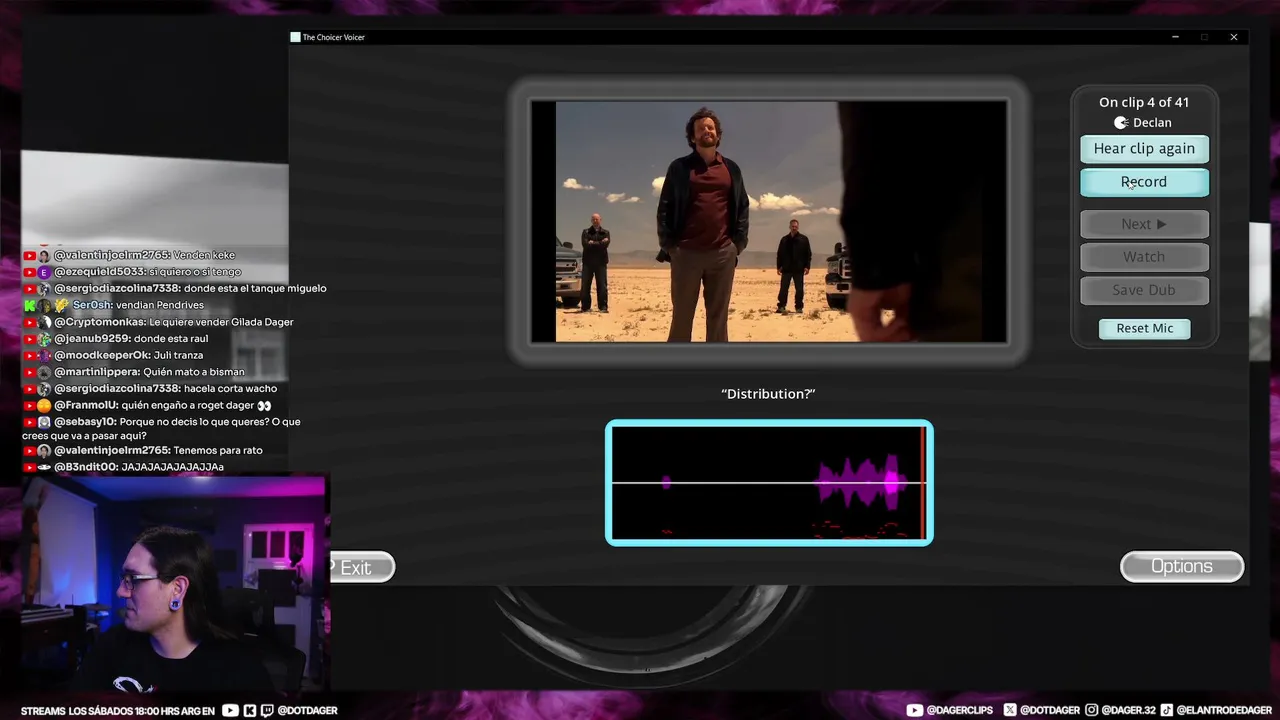Click the YouTube icon beside @ezequield5033
1280x720 pixels.
coord(30,272)
